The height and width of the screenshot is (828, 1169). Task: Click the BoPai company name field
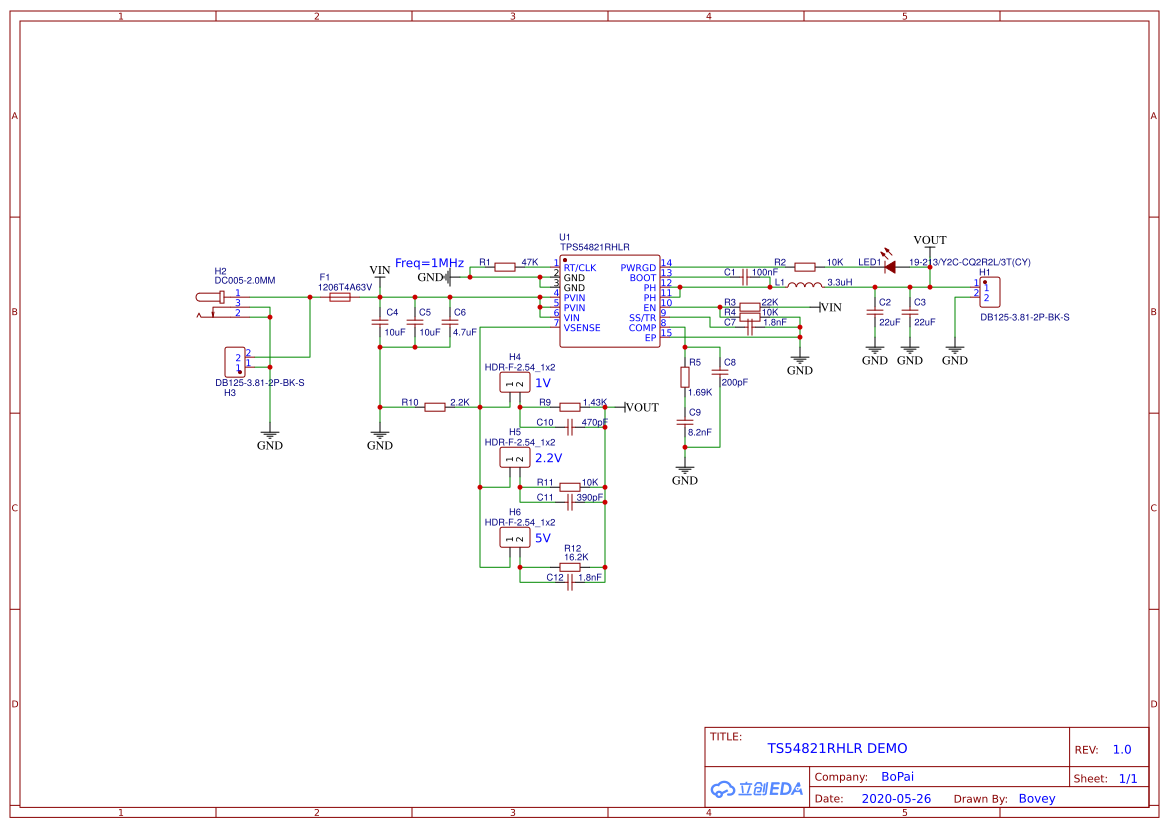coord(897,776)
